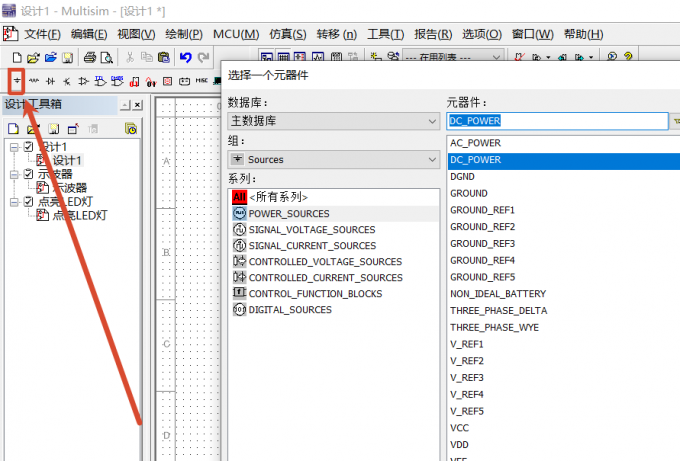The image size is (680, 461).
Task: Click the Print icon in main toolbar
Action: pos(90,57)
